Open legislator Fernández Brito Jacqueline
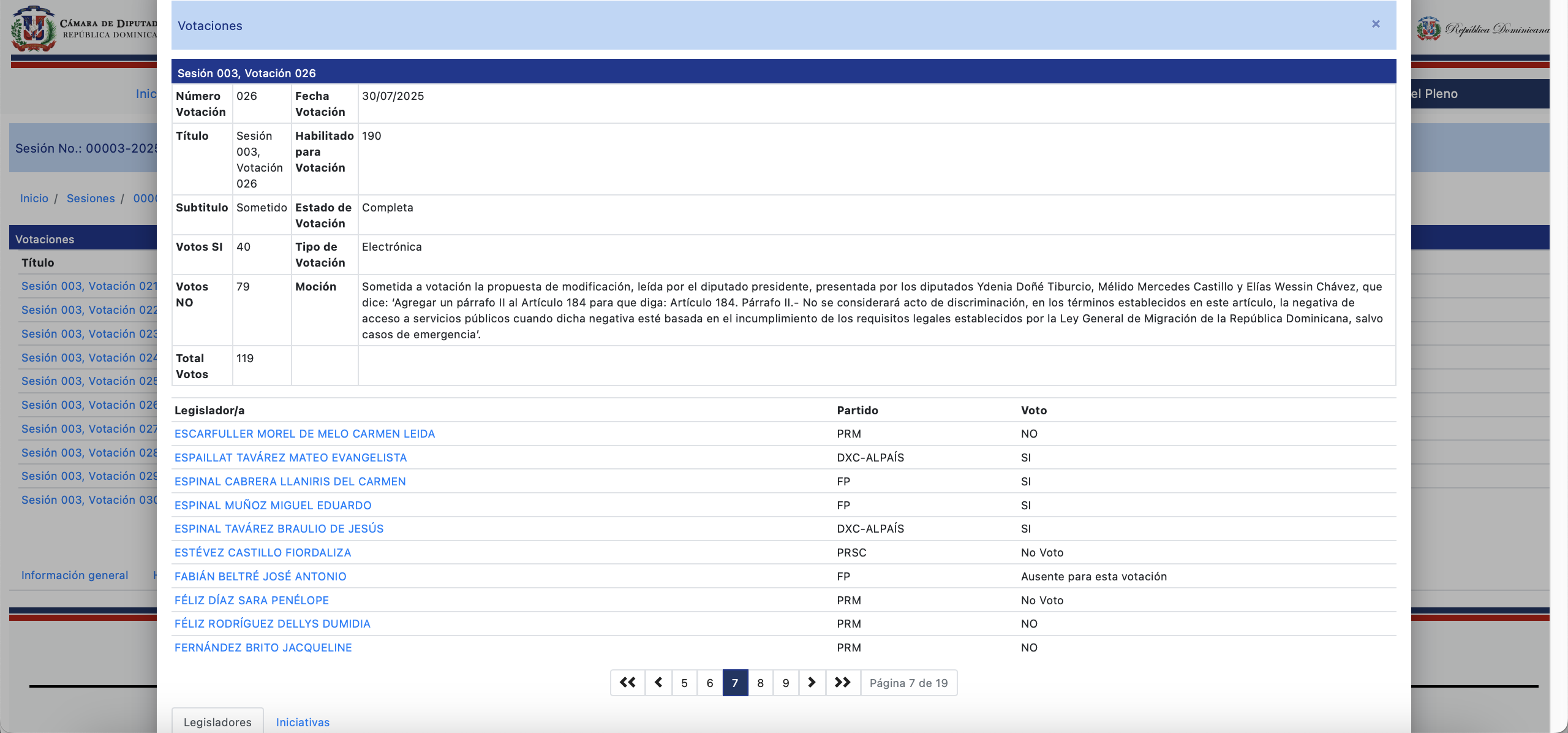The image size is (1568, 733). pos(263,648)
